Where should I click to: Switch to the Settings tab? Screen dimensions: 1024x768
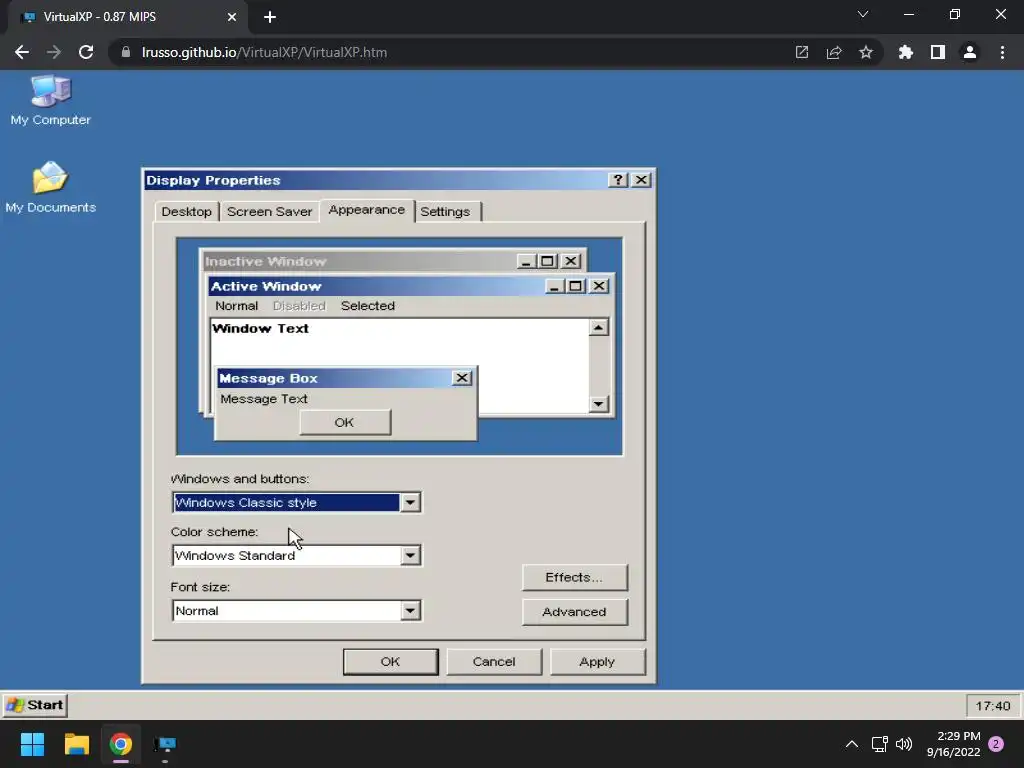click(445, 212)
